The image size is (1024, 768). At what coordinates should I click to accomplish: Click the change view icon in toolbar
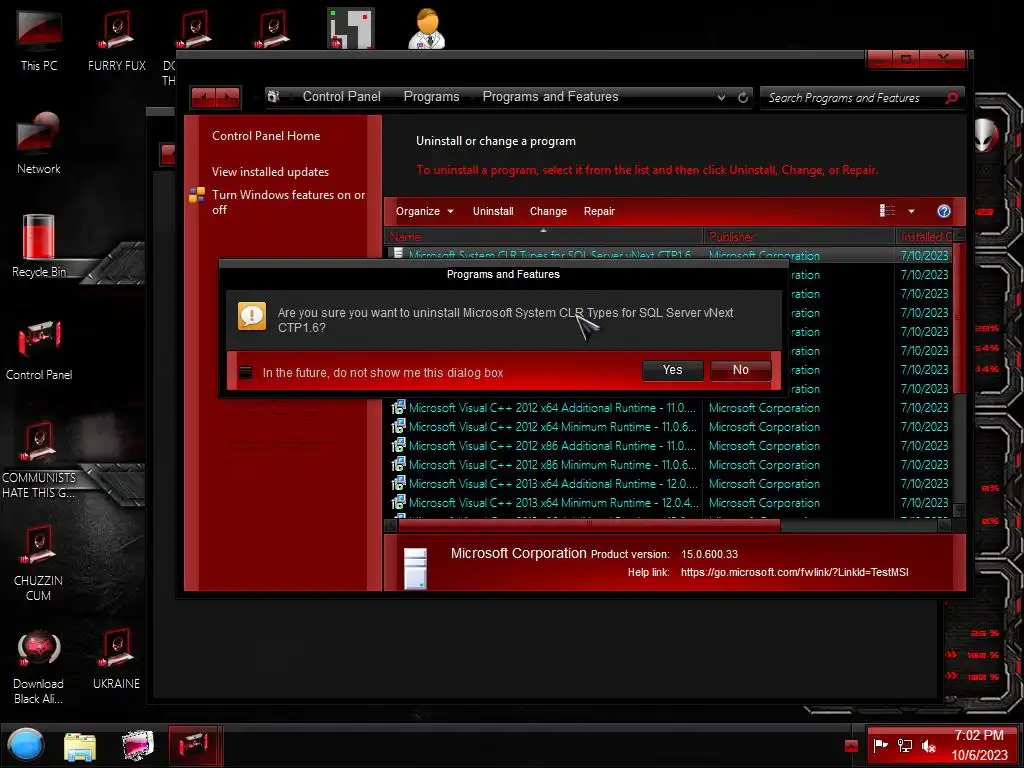[x=887, y=210]
